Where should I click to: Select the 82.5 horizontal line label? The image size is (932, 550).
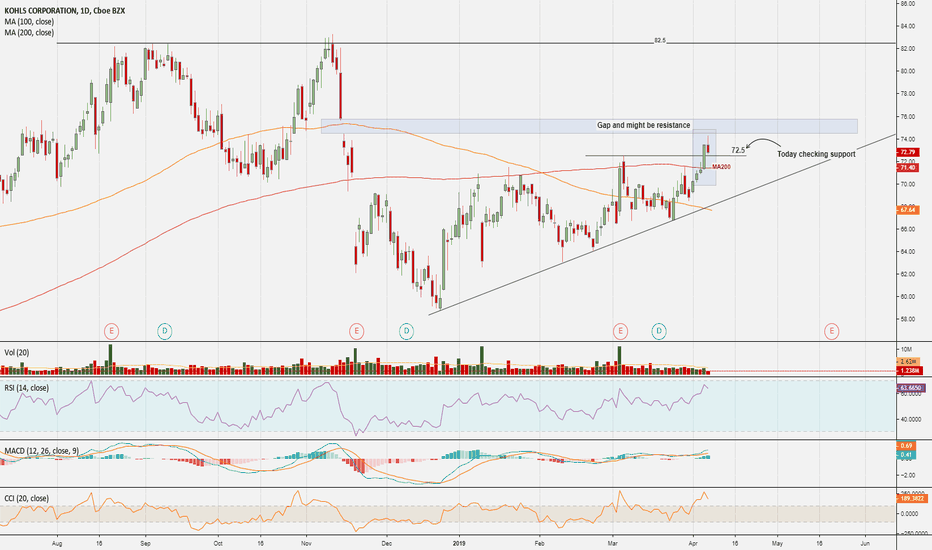(660, 40)
